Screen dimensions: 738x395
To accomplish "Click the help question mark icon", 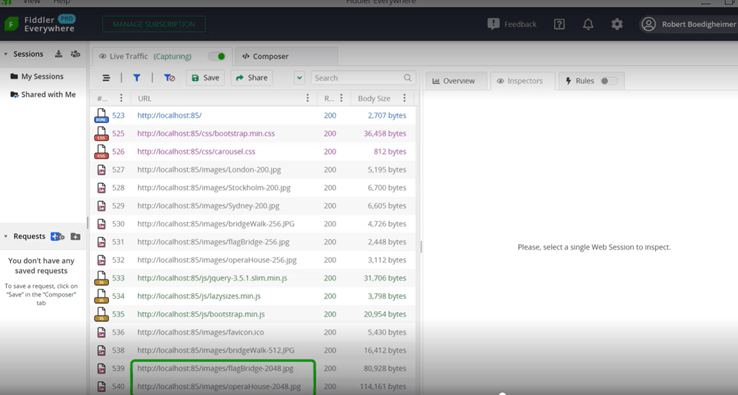I will pos(559,24).
